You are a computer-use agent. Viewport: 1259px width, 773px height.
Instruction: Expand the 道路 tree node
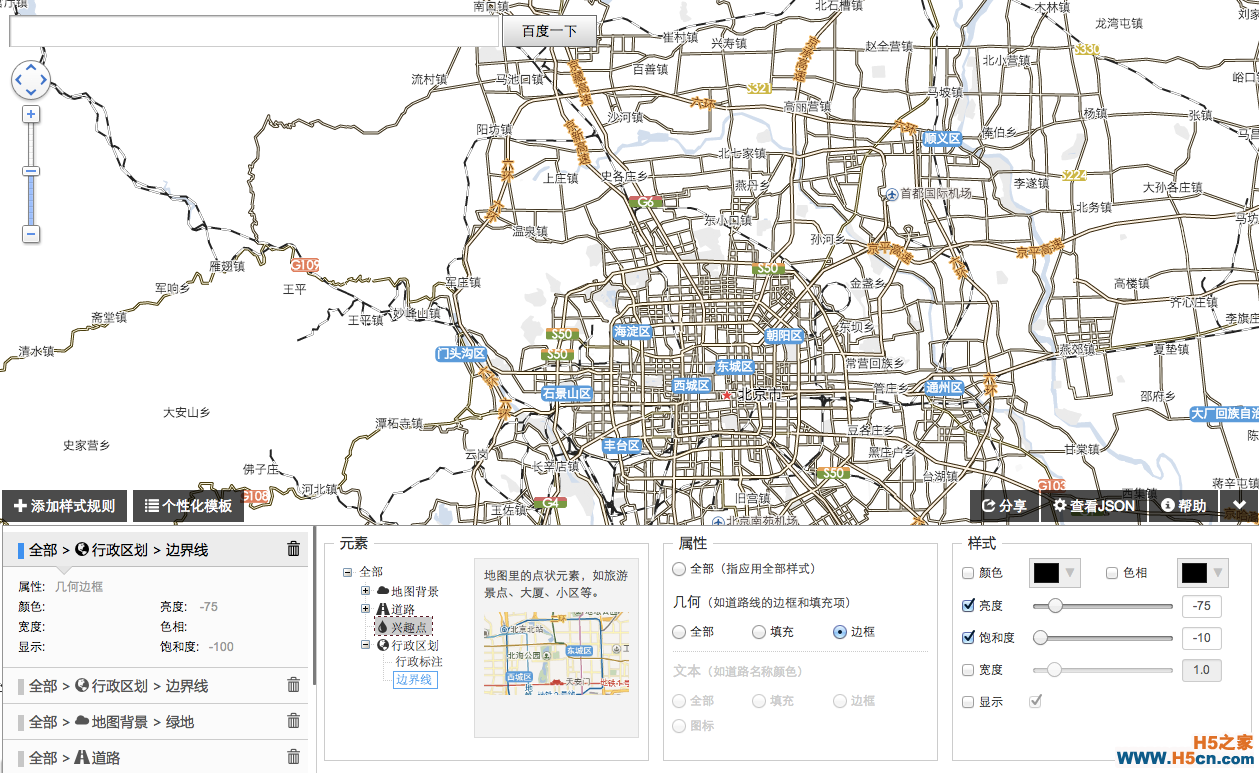365,608
